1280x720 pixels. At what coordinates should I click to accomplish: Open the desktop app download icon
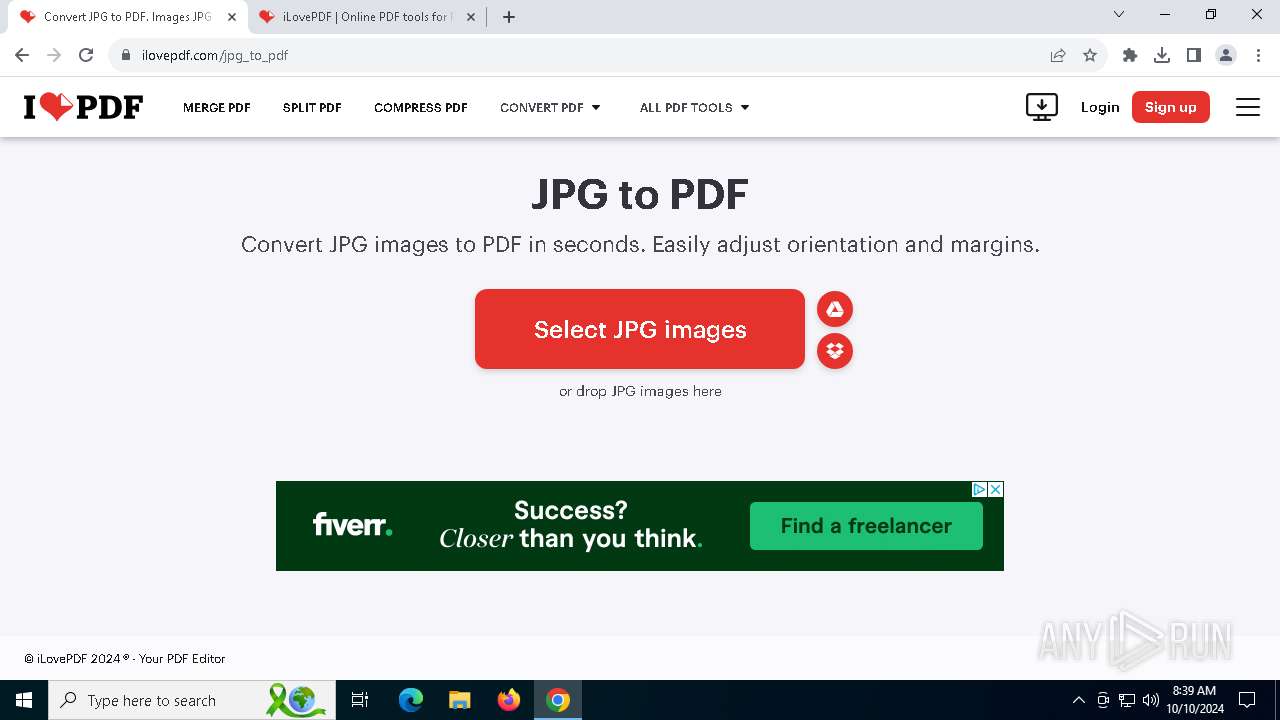click(1042, 107)
